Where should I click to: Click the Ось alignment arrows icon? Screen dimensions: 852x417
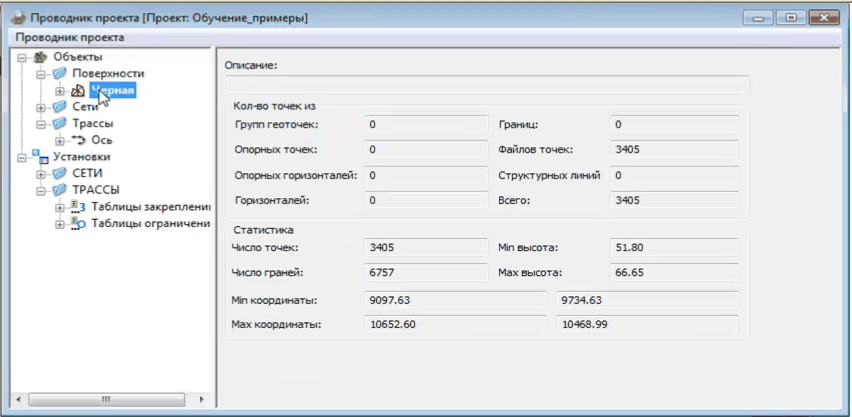(x=78, y=140)
